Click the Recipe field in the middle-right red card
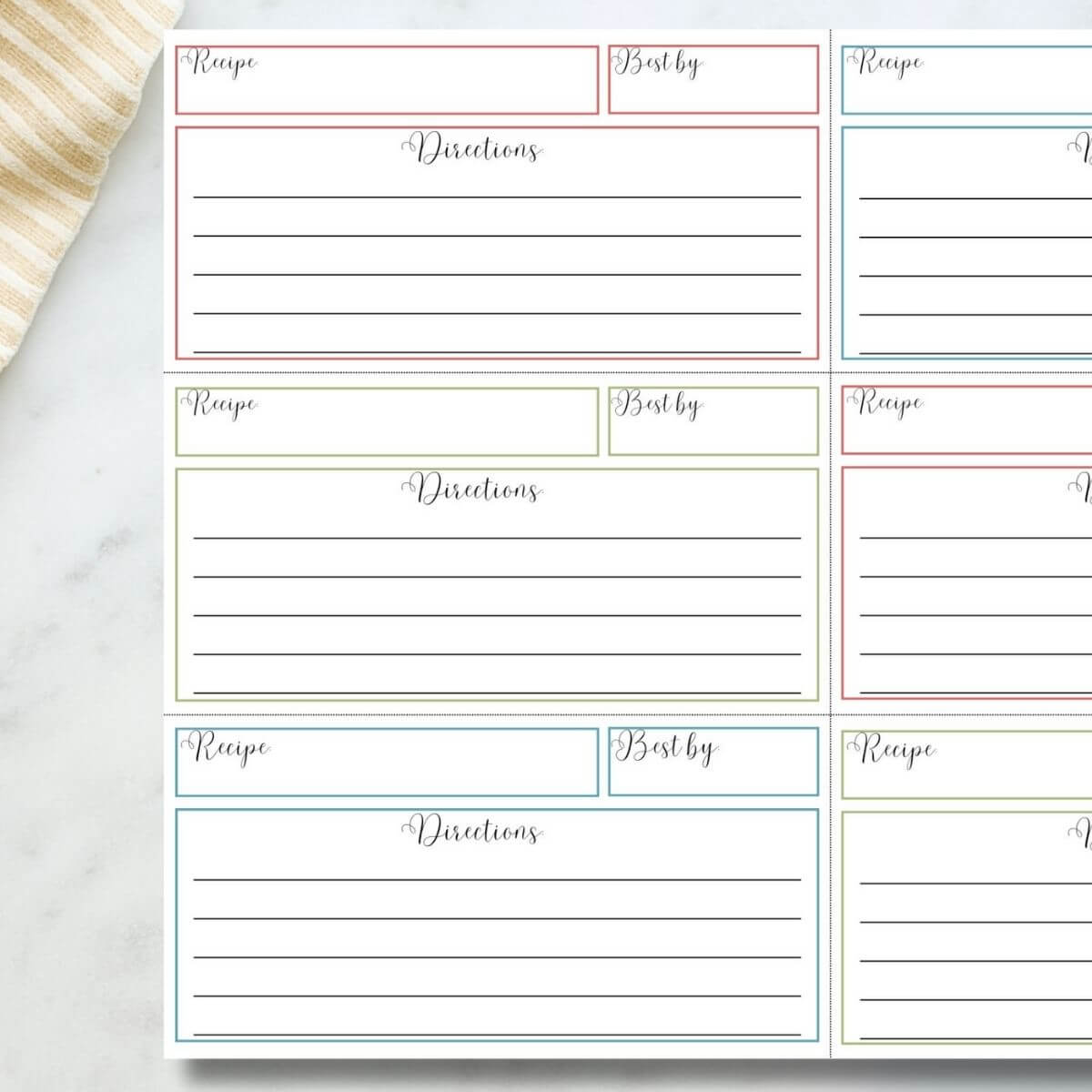The width and height of the screenshot is (1092, 1092). [x=966, y=420]
